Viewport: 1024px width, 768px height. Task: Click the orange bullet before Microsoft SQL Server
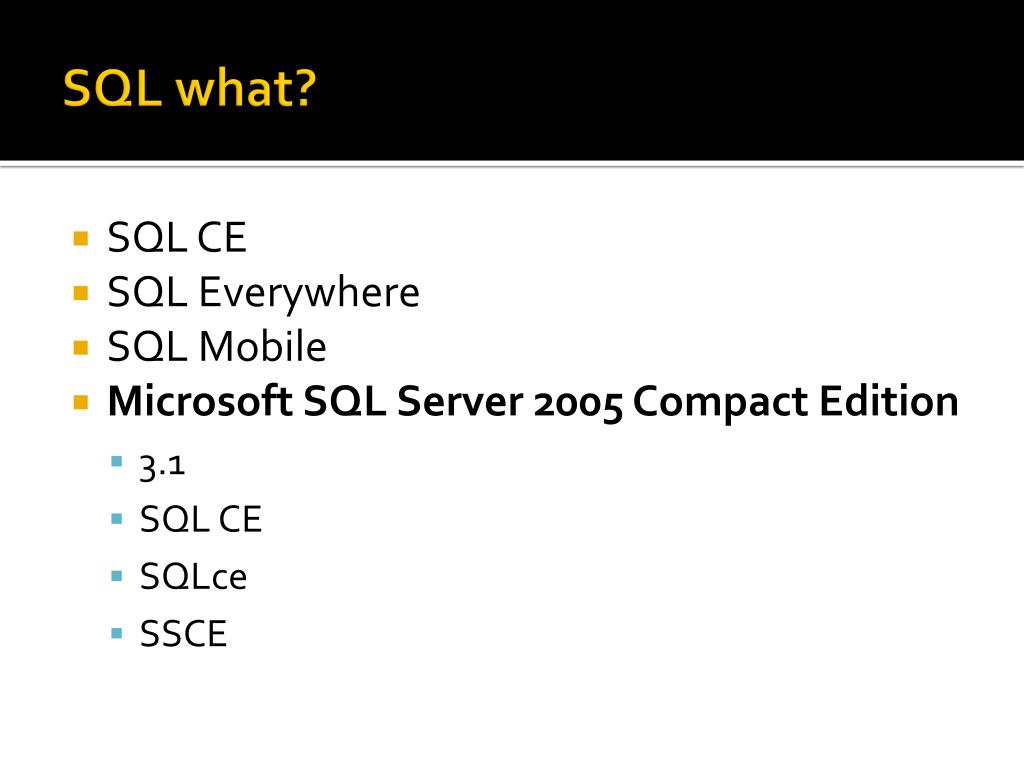tap(81, 402)
